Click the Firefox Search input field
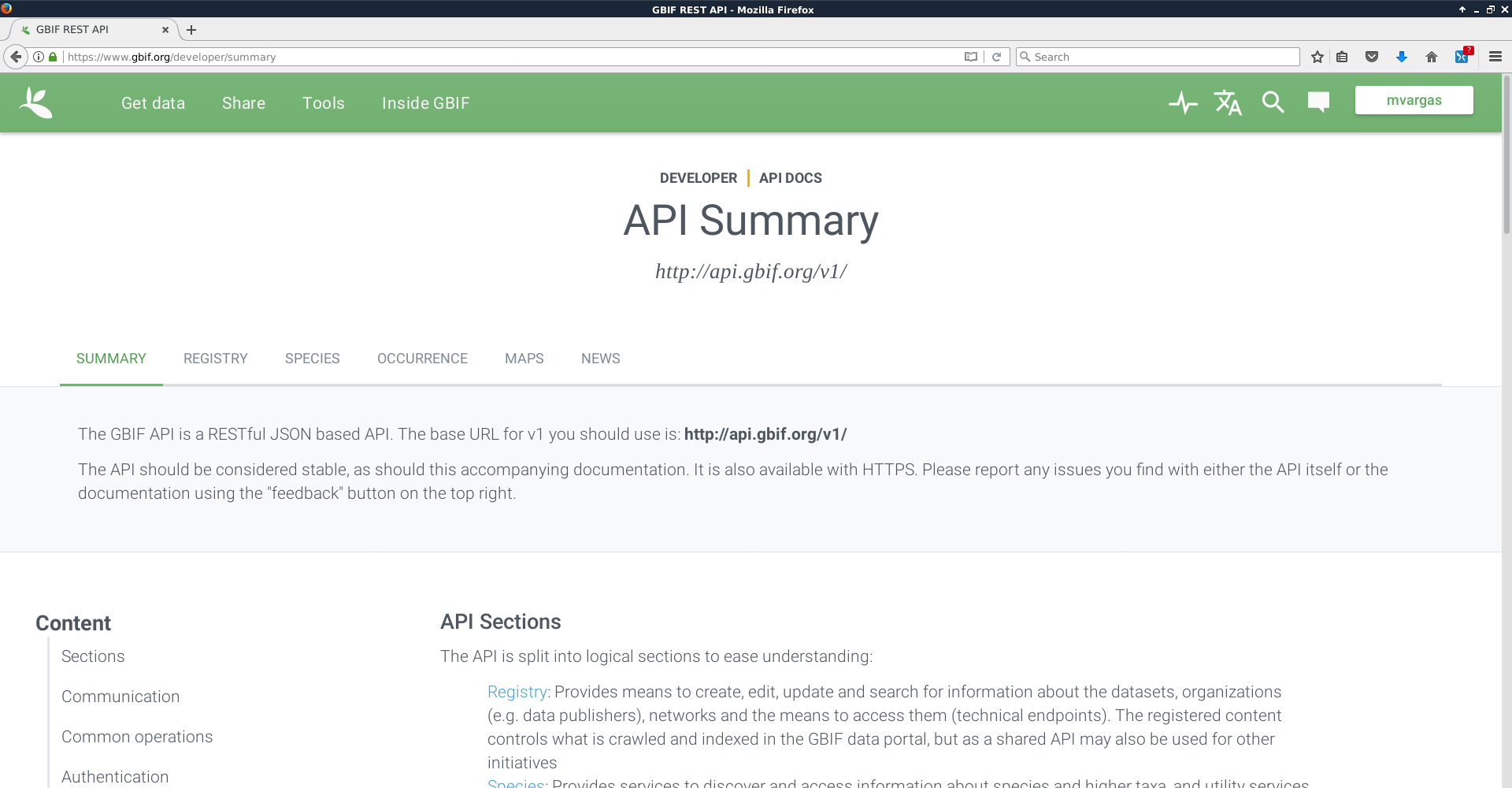The width and height of the screenshot is (1512, 788). (1158, 57)
